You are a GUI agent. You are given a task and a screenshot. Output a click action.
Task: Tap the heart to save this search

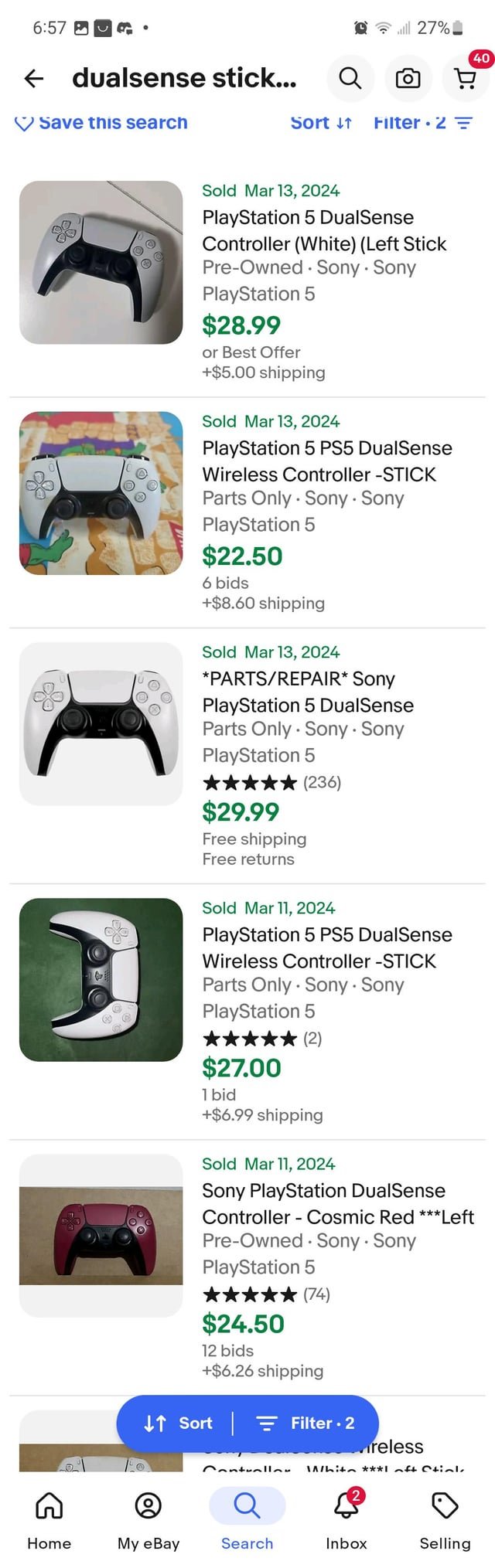point(24,123)
